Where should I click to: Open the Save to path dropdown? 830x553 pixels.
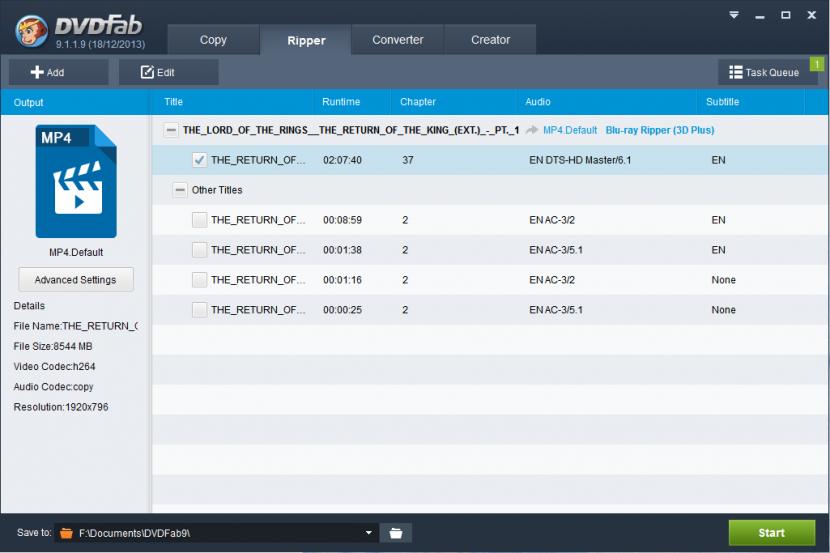tap(368, 533)
